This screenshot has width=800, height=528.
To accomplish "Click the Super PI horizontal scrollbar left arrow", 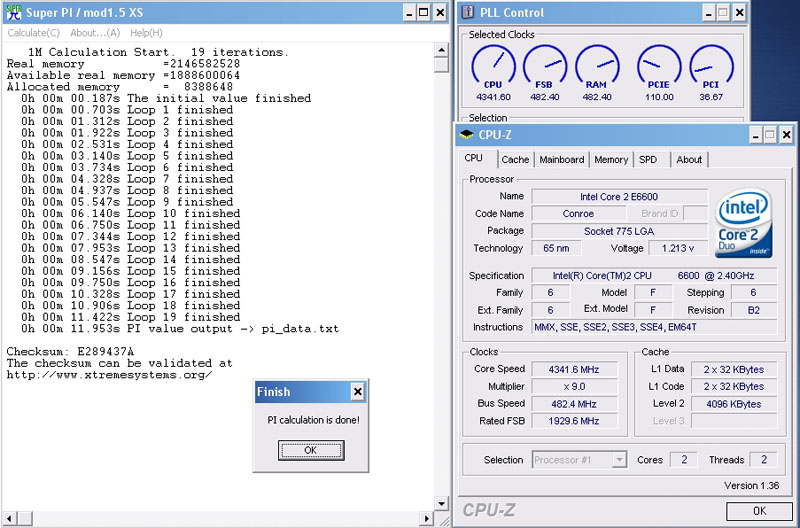I will (9, 519).
